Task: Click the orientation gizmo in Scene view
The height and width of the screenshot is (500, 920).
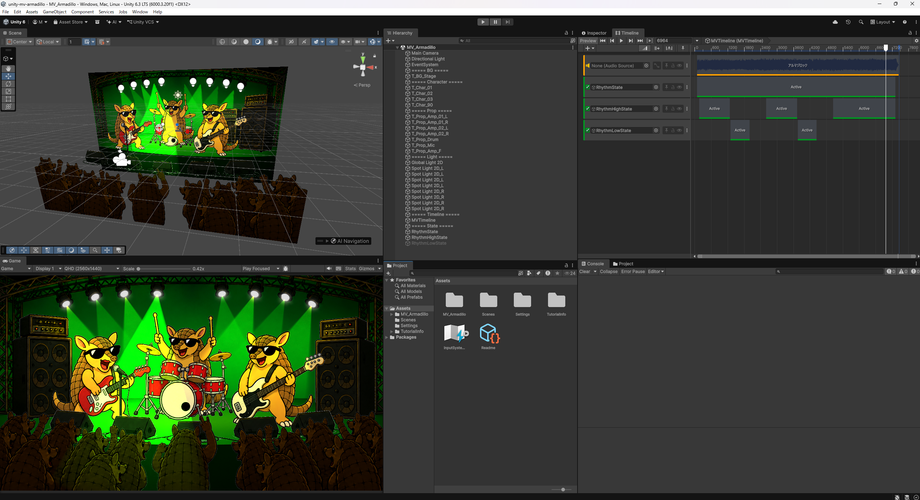Action: [363, 67]
